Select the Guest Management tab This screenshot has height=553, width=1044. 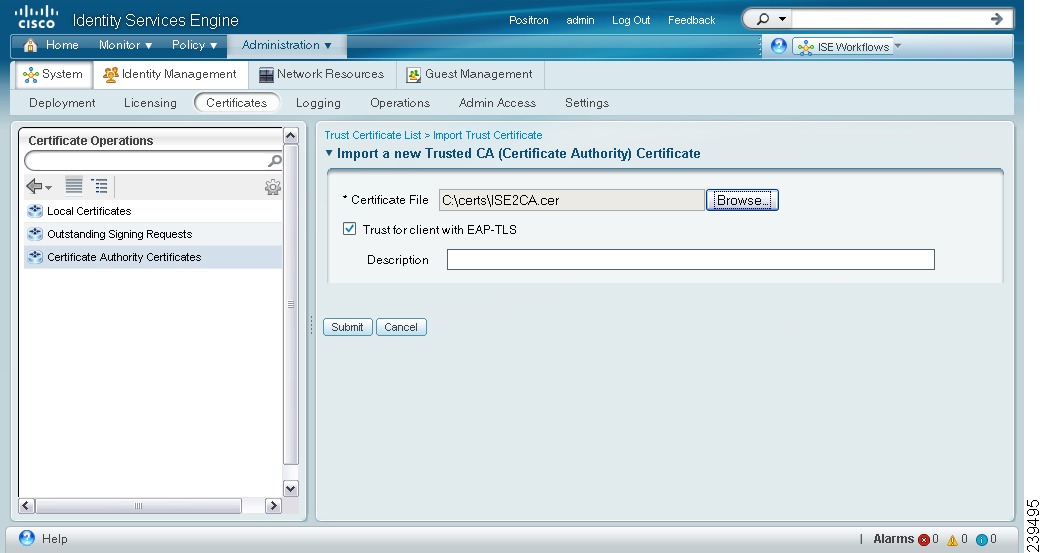(470, 75)
